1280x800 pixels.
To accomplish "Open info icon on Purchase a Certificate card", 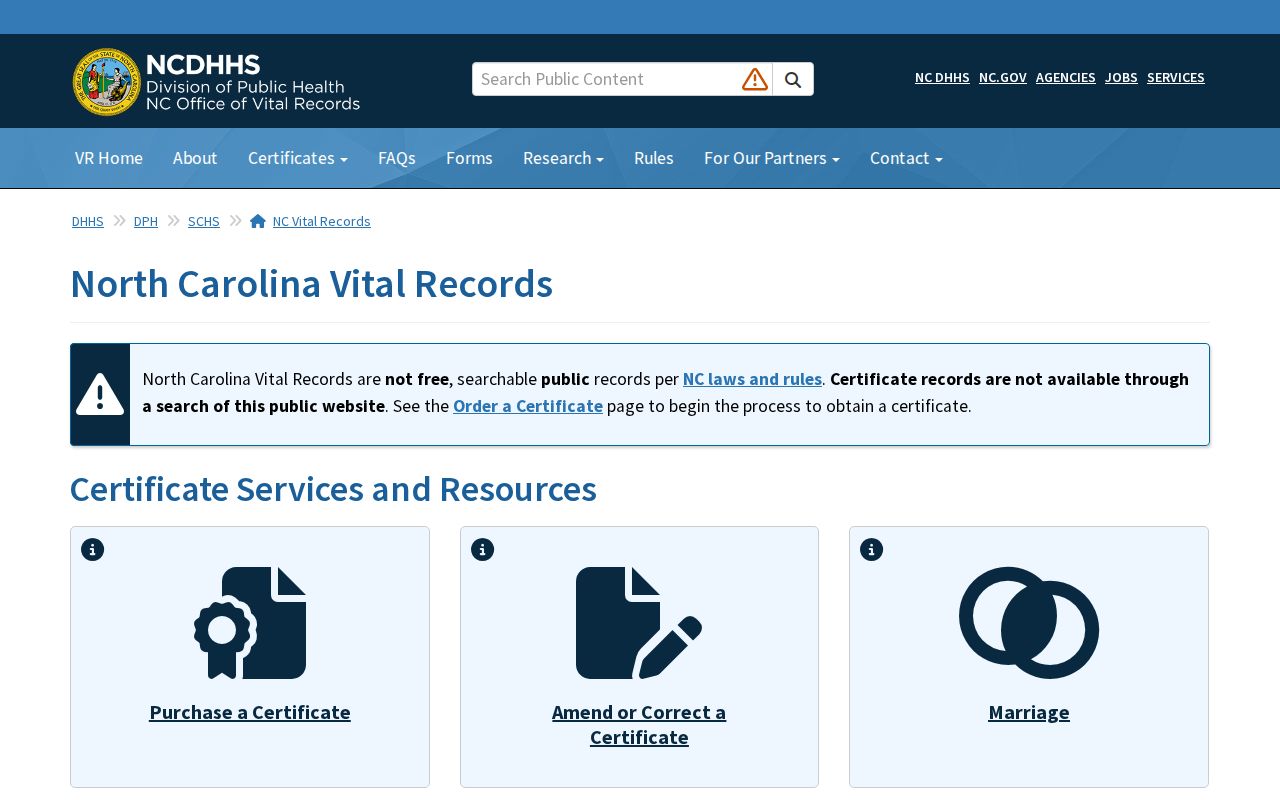I will 93,550.
